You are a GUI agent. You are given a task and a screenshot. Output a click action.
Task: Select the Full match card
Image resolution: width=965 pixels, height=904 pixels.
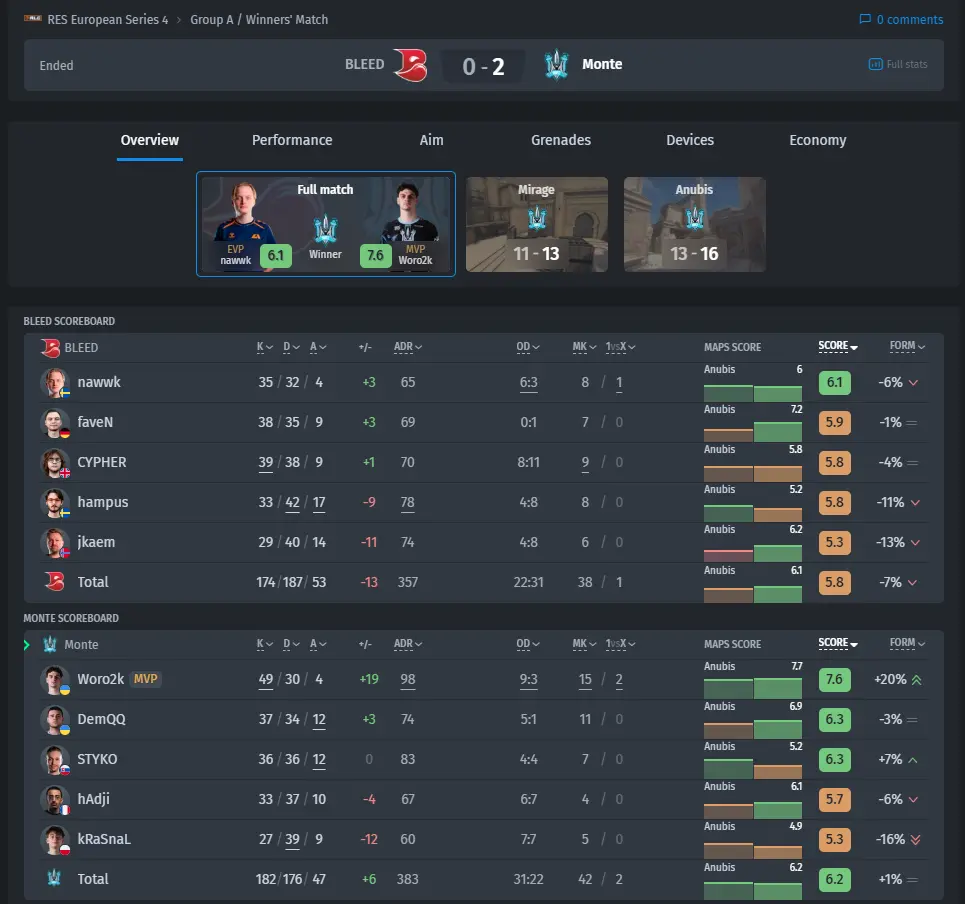point(326,224)
